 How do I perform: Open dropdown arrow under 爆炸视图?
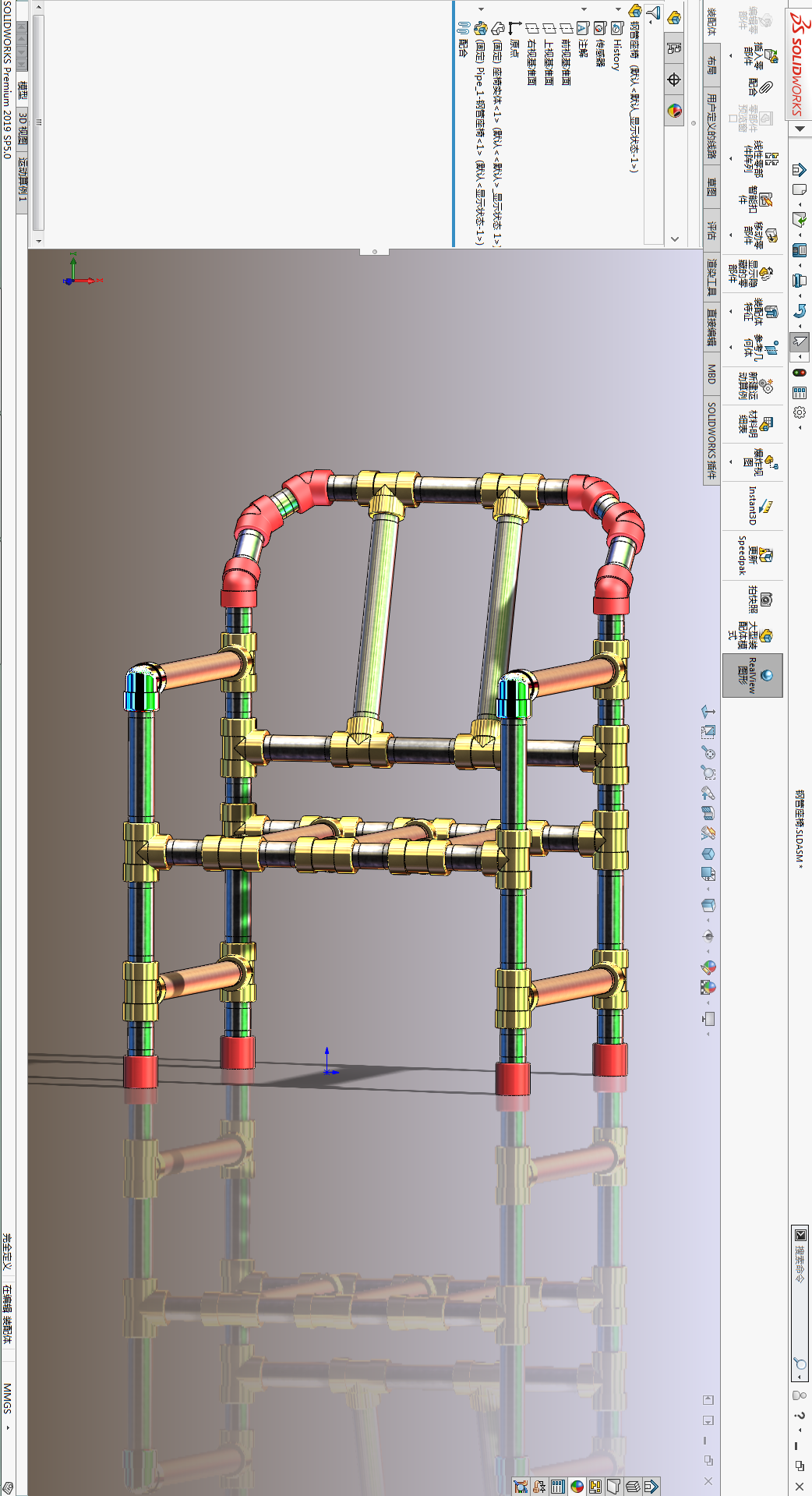point(731,462)
